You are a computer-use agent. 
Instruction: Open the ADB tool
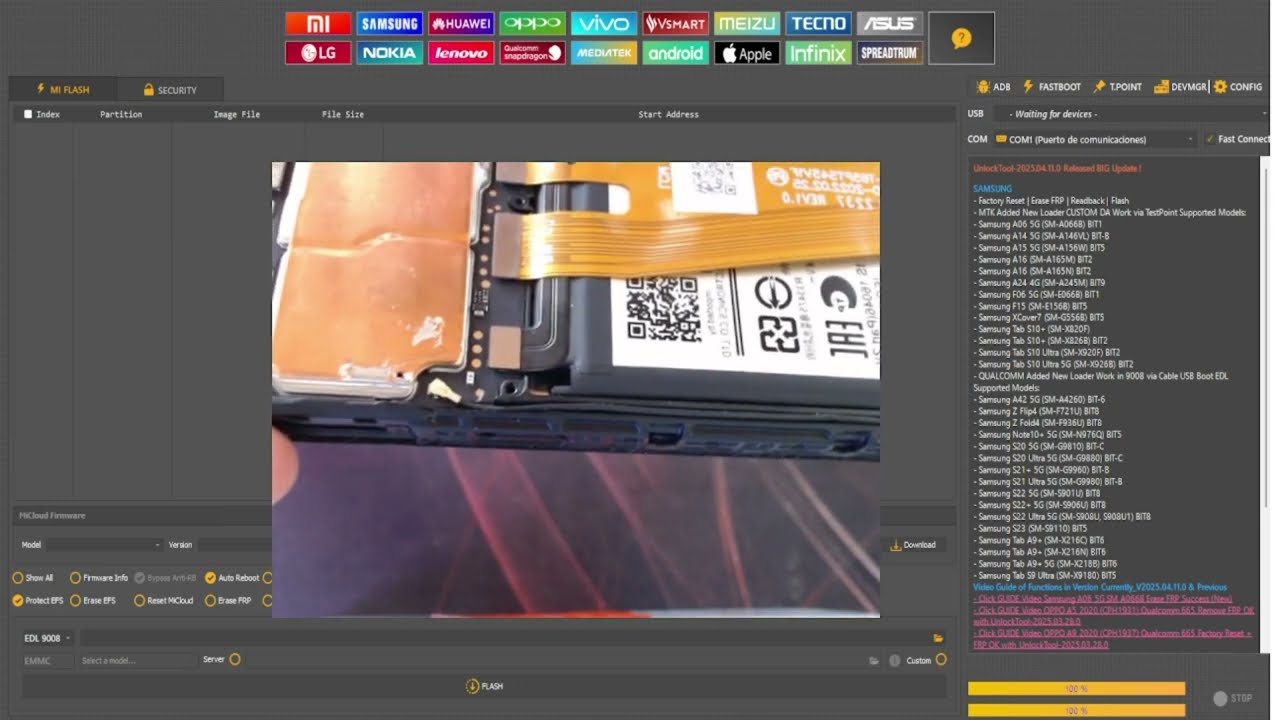(x=994, y=87)
